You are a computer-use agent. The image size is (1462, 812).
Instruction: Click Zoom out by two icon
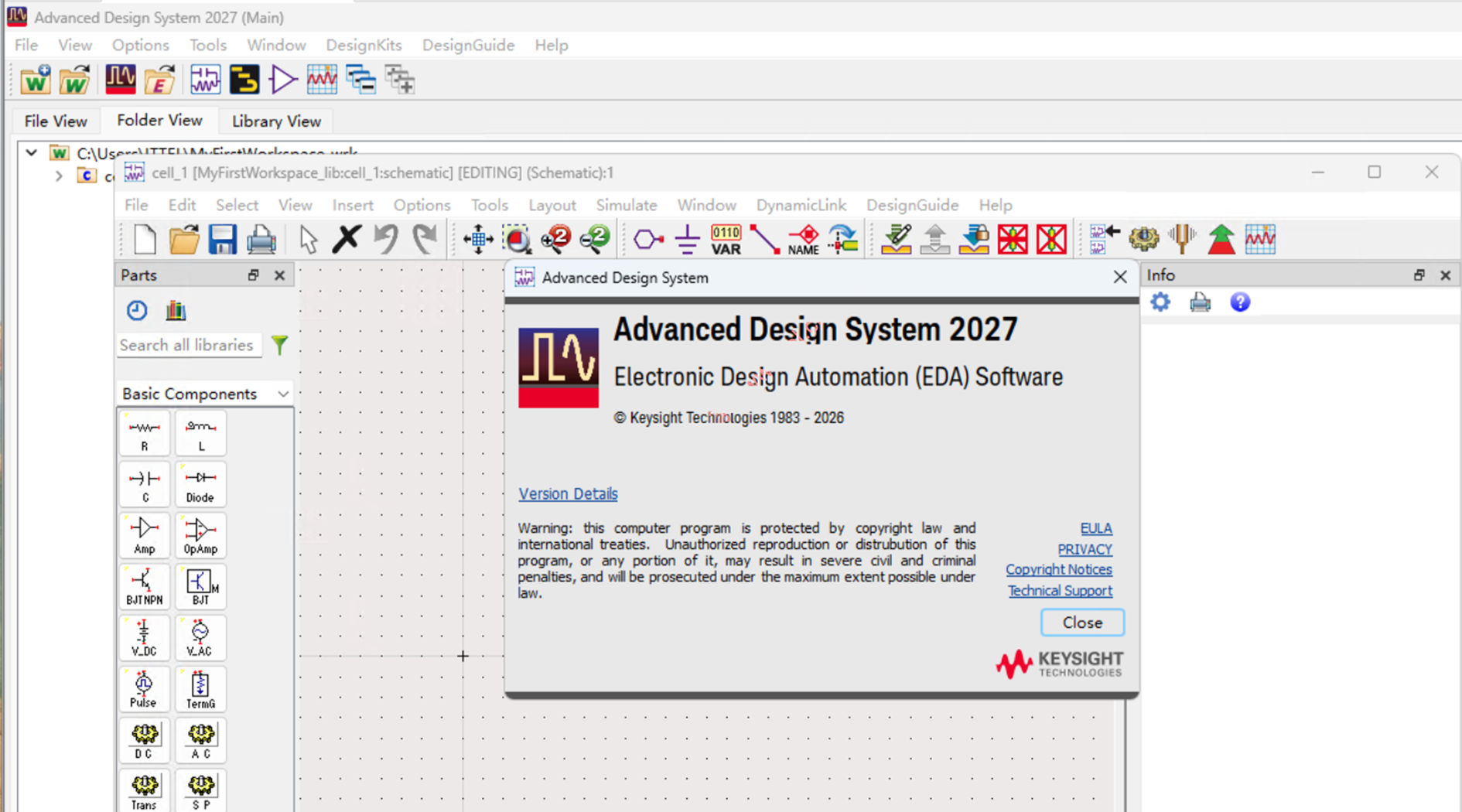tap(595, 239)
